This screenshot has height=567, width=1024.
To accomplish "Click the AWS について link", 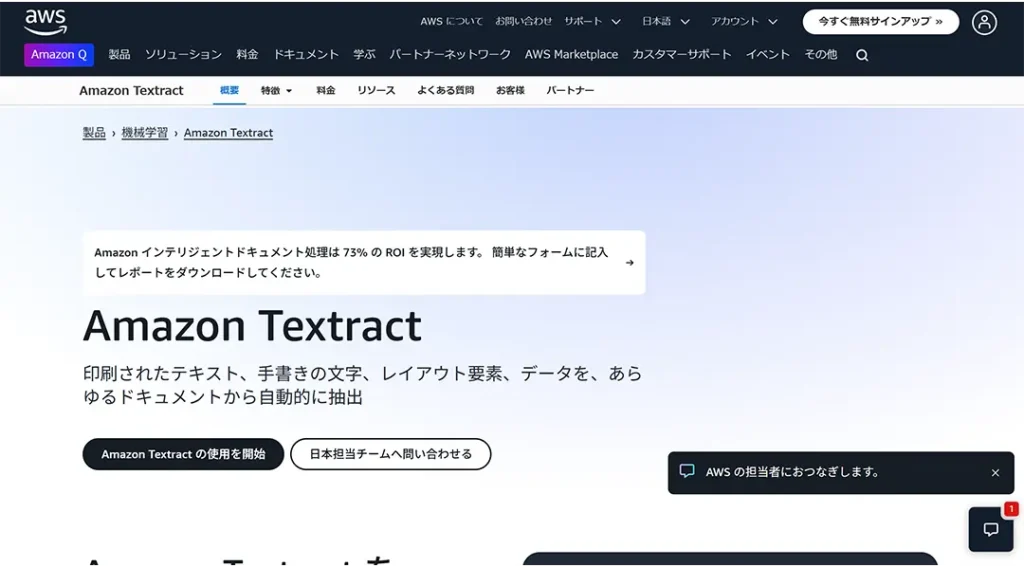I will [451, 22].
